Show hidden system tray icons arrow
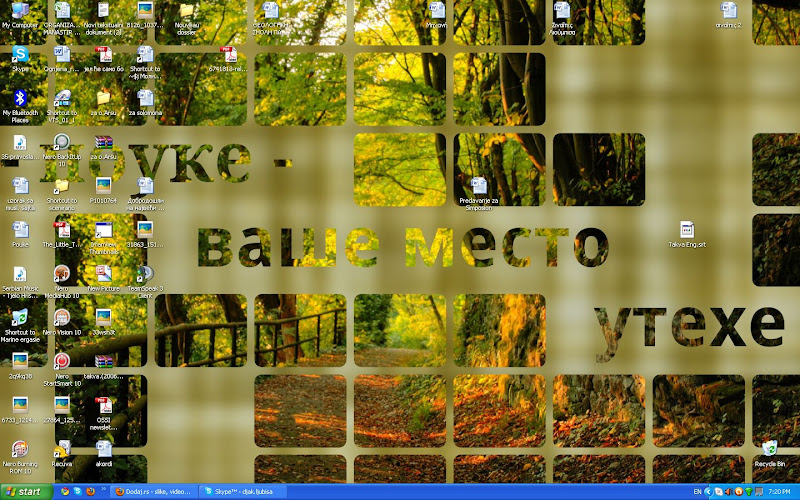Image resolution: width=800 pixels, height=500 pixels. 708,492
